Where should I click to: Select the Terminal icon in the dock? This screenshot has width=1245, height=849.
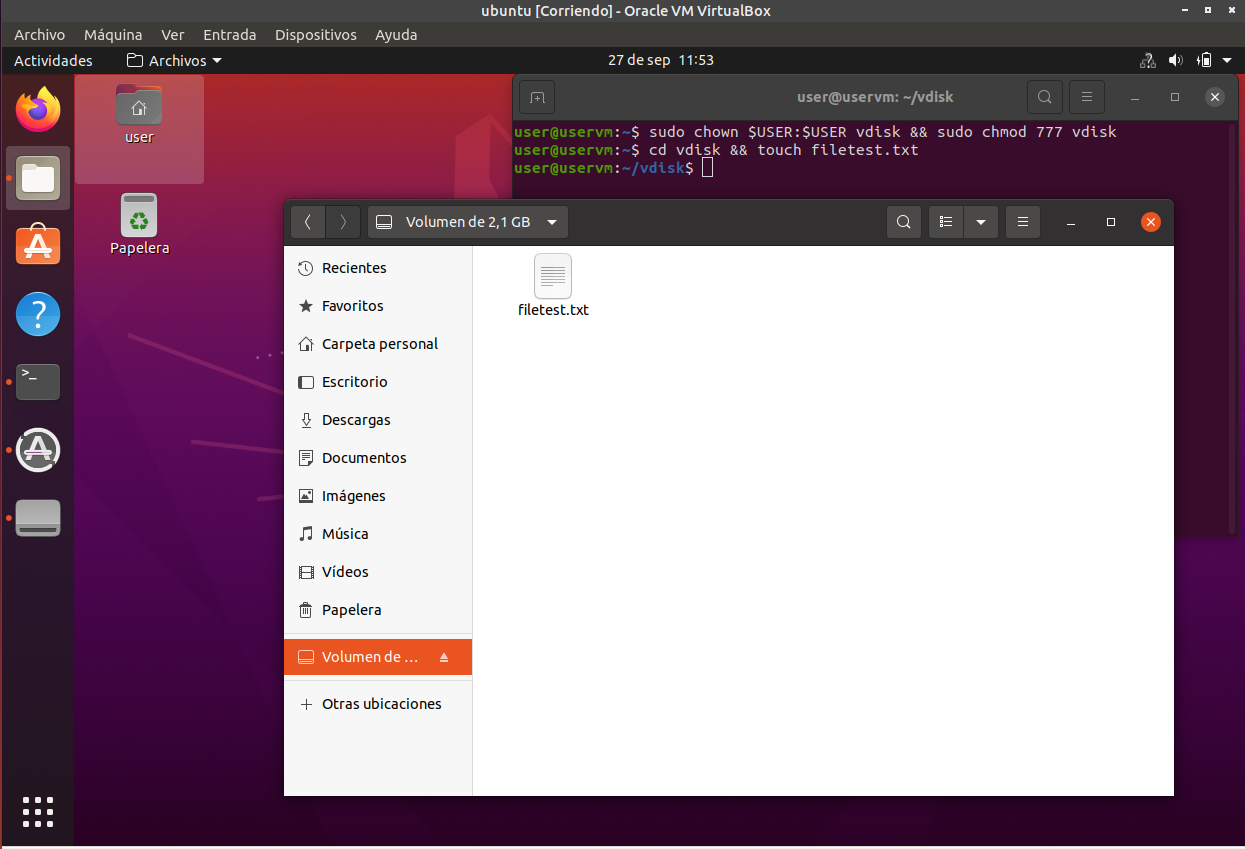pyautogui.click(x=38, y=382)
